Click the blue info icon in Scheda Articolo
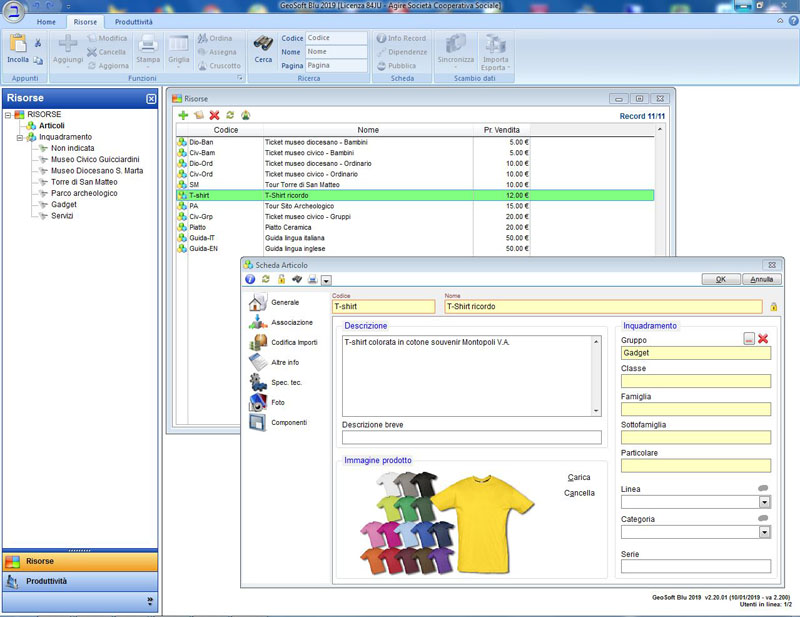This screenshot has width=800, height=617. coord(250,280)
